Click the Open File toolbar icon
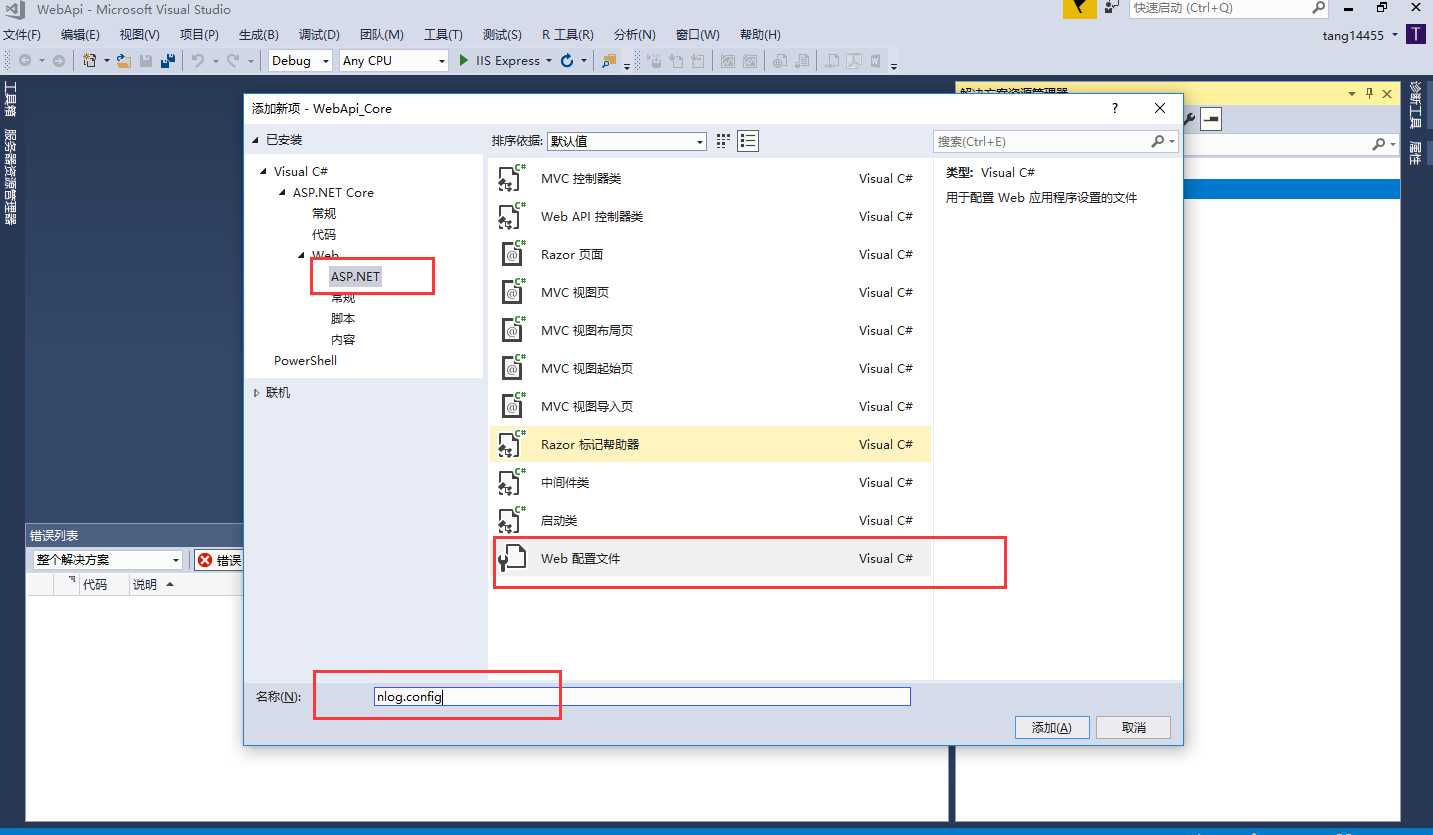The image size is (1433, 835). (x=124, y=61)
